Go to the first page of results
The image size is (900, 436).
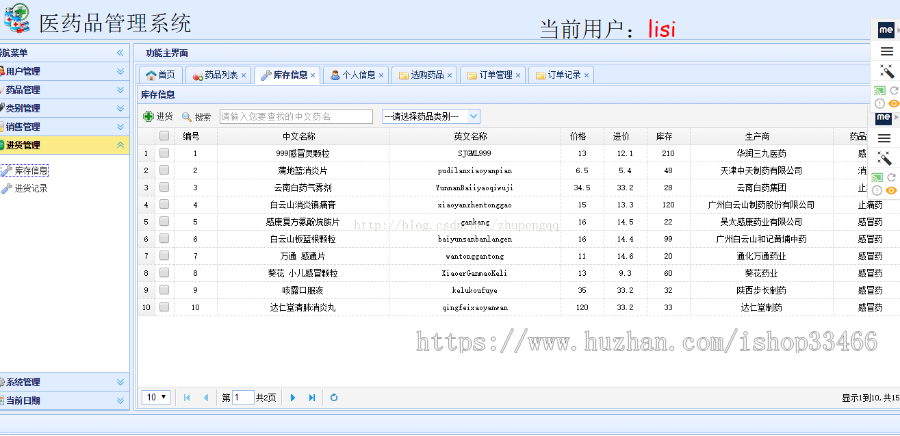point(187,397)
